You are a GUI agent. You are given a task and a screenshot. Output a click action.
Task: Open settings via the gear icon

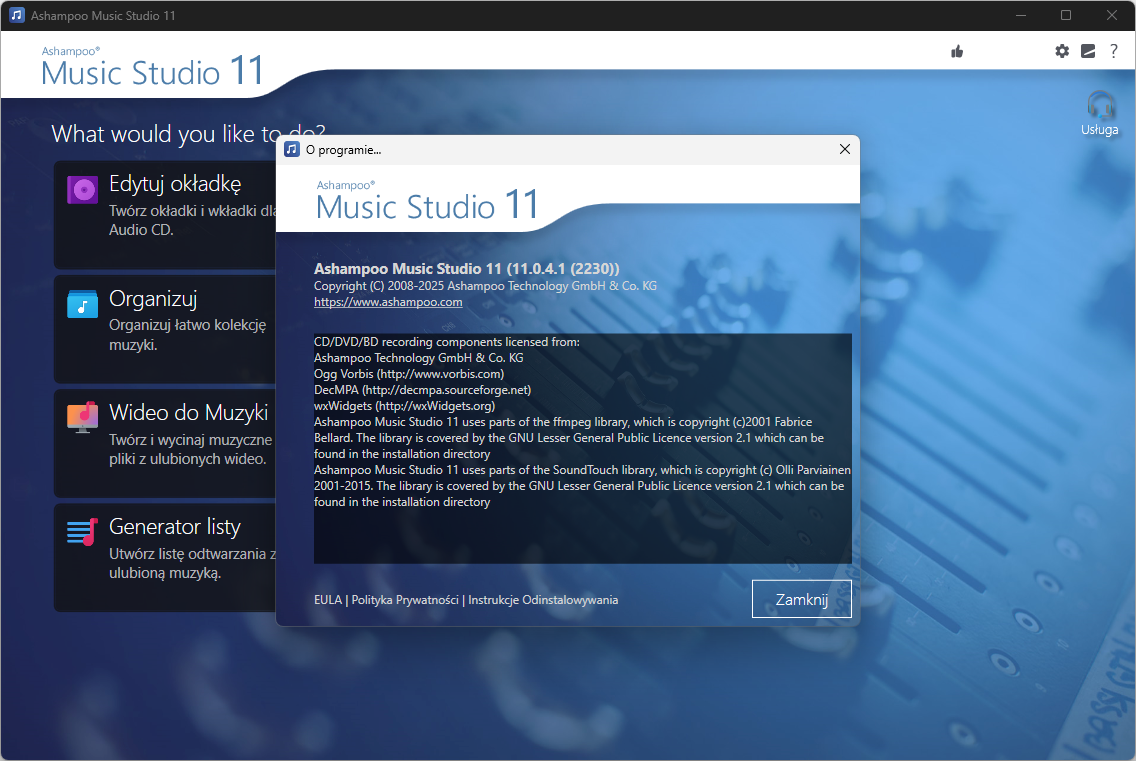(1061, 51)
